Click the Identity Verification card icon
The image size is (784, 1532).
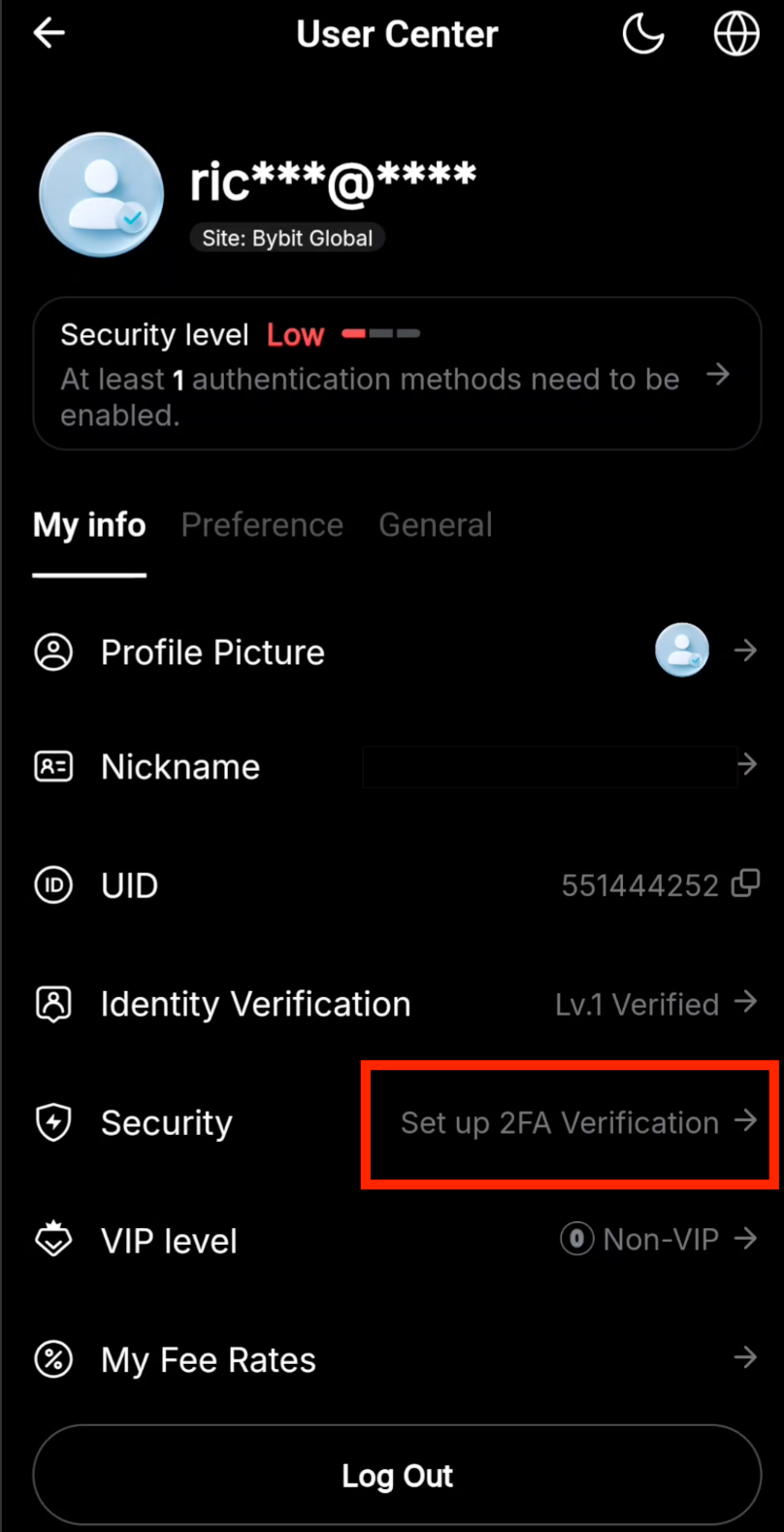[x=53, y=1004]
